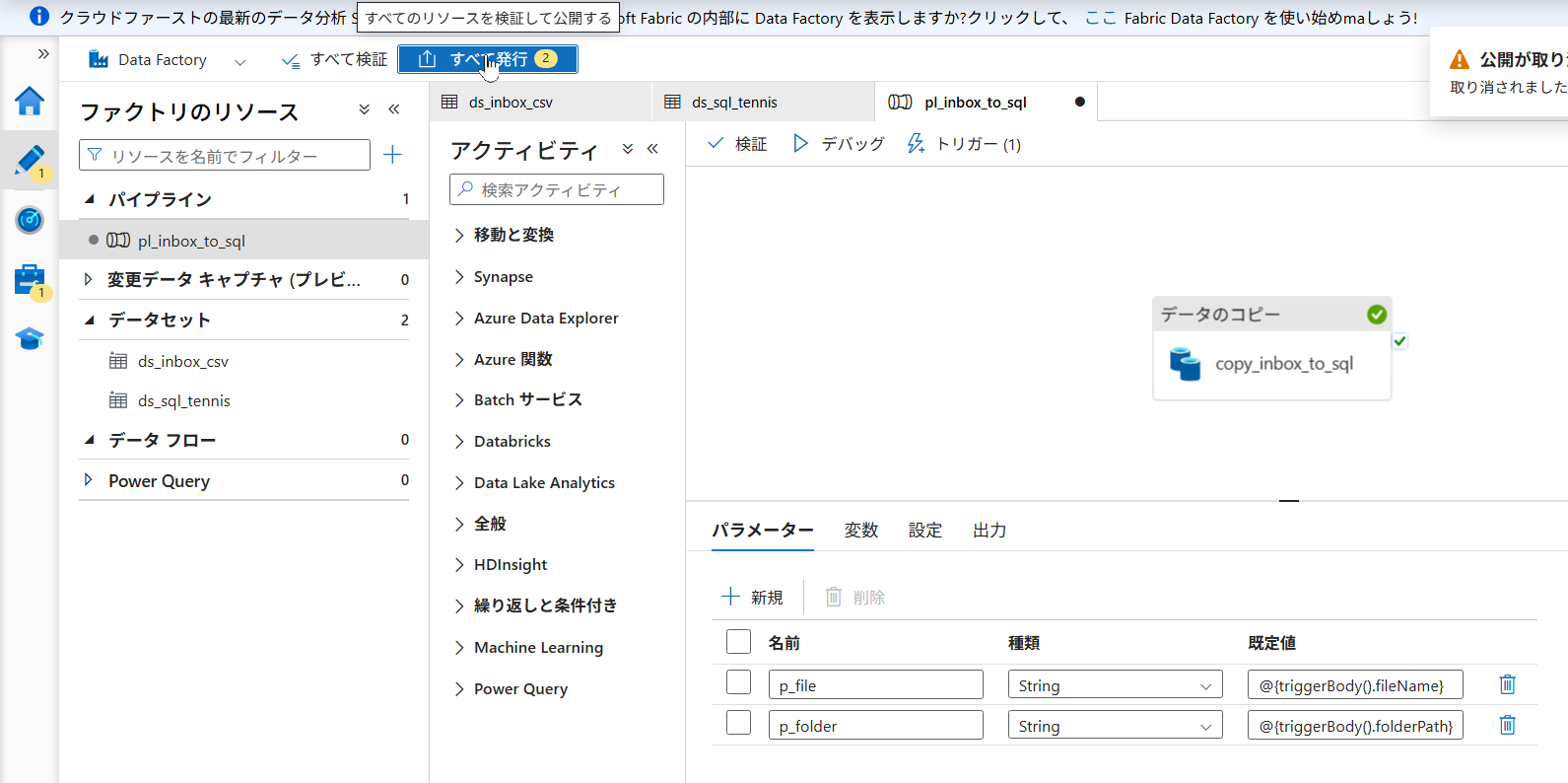Screen dimensions: 1568x783
Task: Toggle the select-all checkbox in parameter header
Action: (x=738, y=642)
